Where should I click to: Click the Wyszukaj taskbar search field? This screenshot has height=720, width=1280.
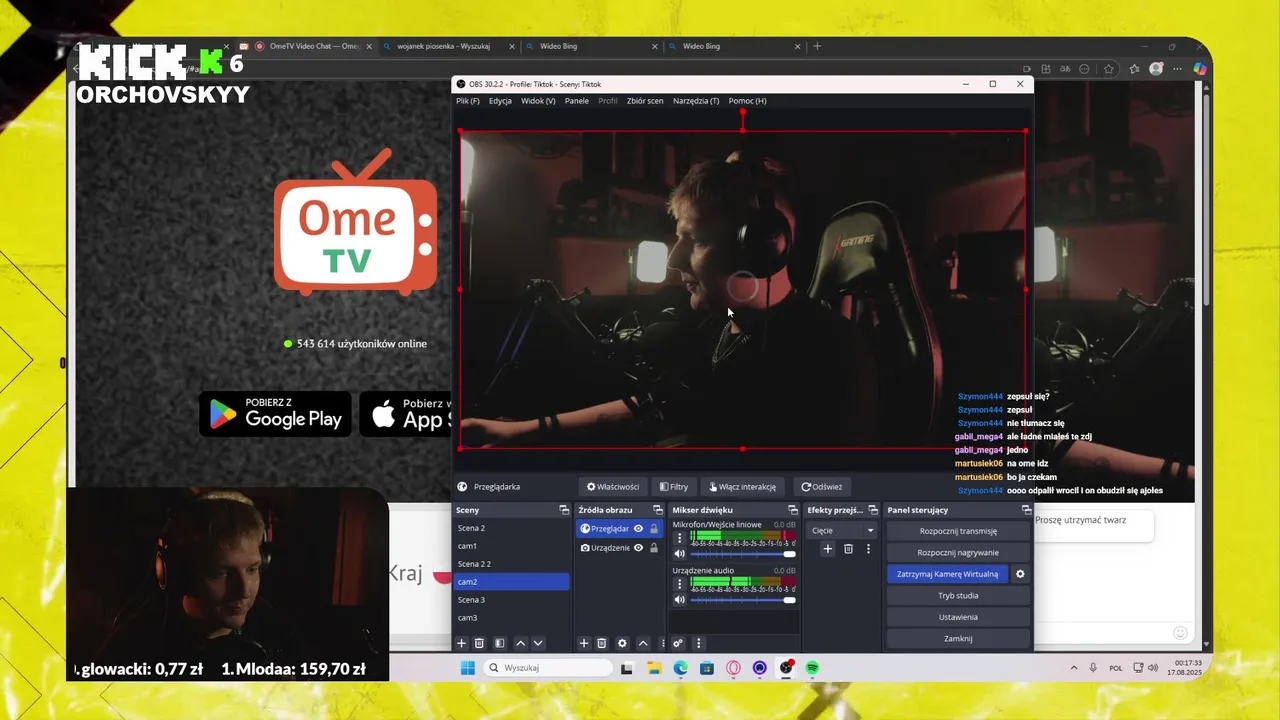[x=548, y=668]
